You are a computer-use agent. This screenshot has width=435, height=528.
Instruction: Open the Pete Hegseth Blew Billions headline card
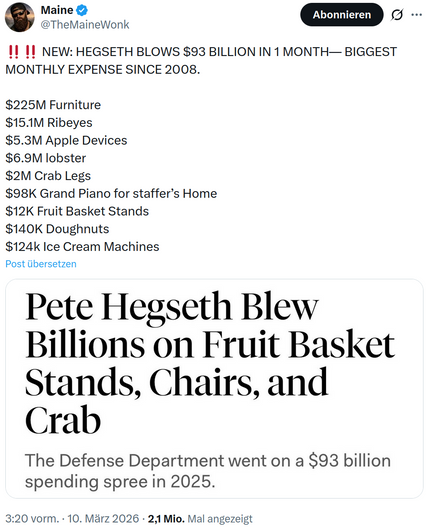214,389
